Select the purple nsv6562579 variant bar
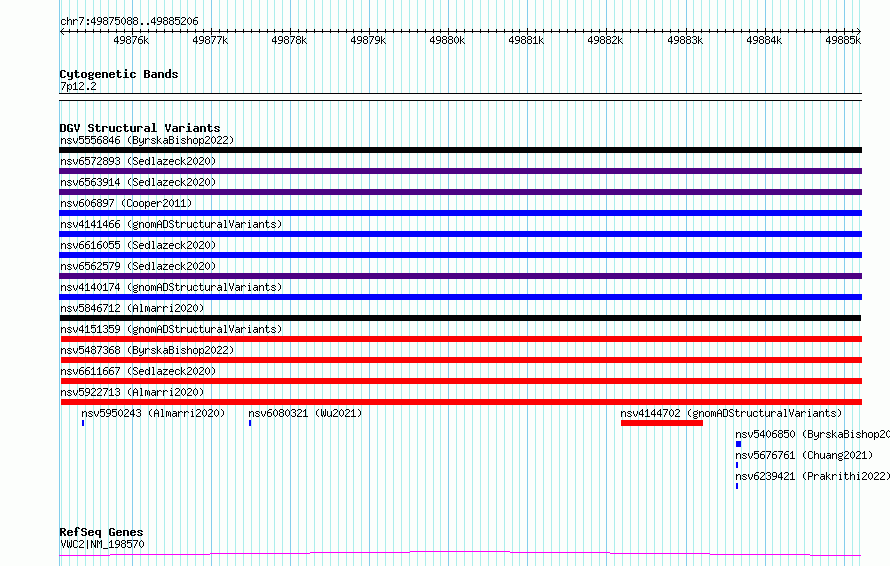 [460, 276]
